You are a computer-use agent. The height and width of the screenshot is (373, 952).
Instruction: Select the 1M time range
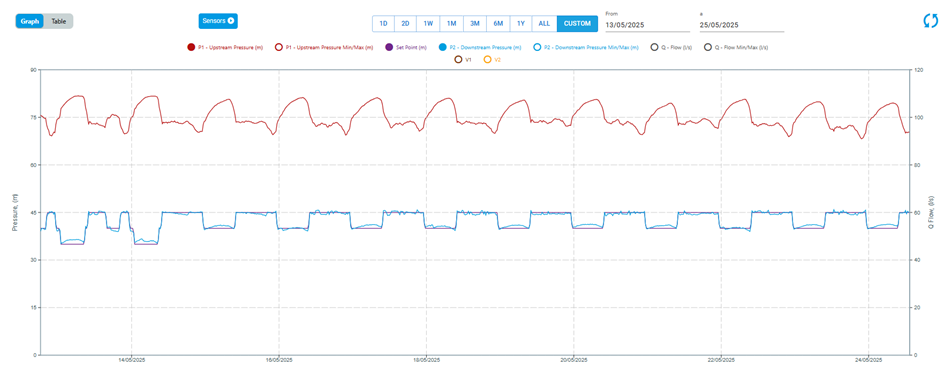pyautogui.click(x=451, y=24)
